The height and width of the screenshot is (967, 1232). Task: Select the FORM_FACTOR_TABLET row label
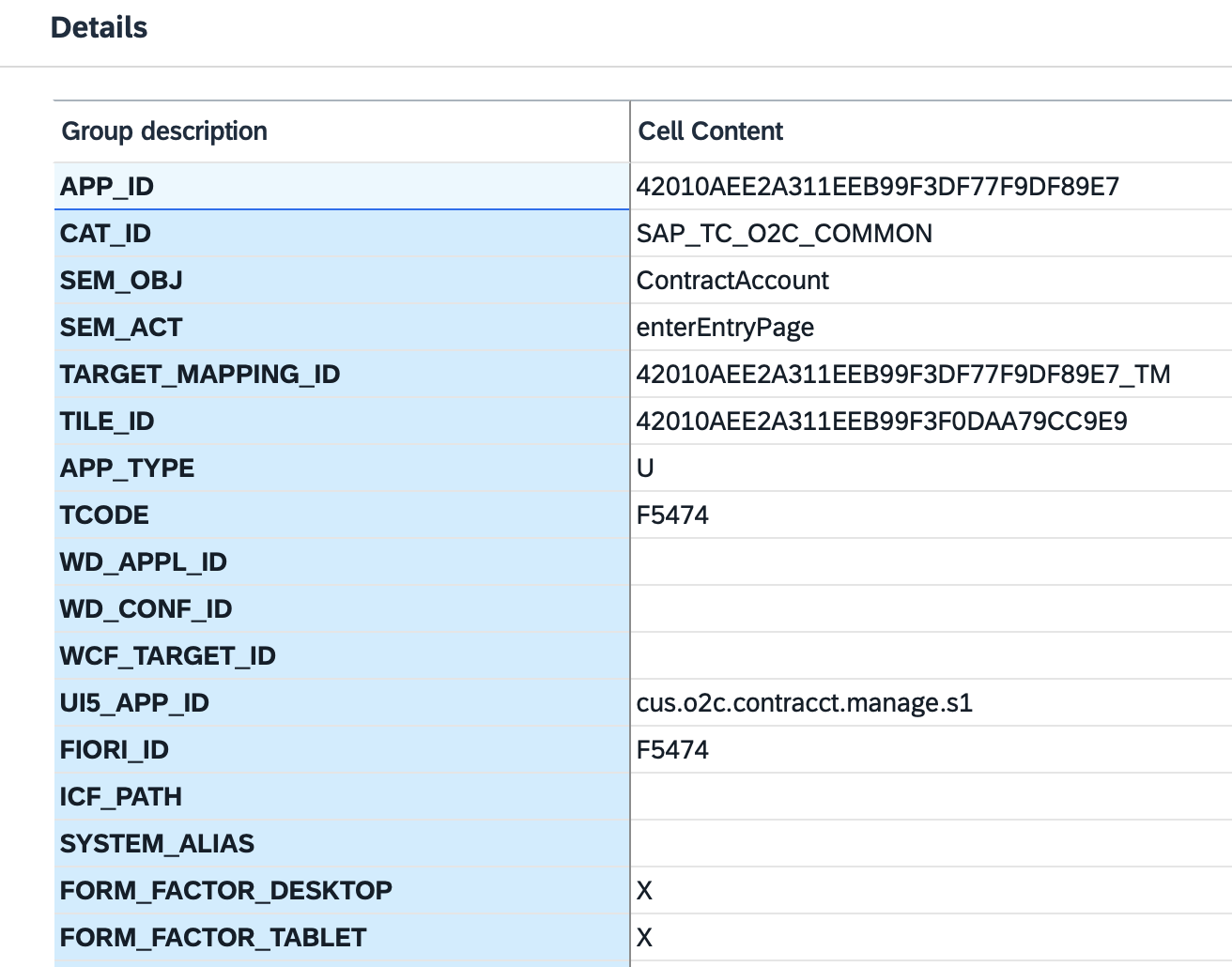point(342,937)
